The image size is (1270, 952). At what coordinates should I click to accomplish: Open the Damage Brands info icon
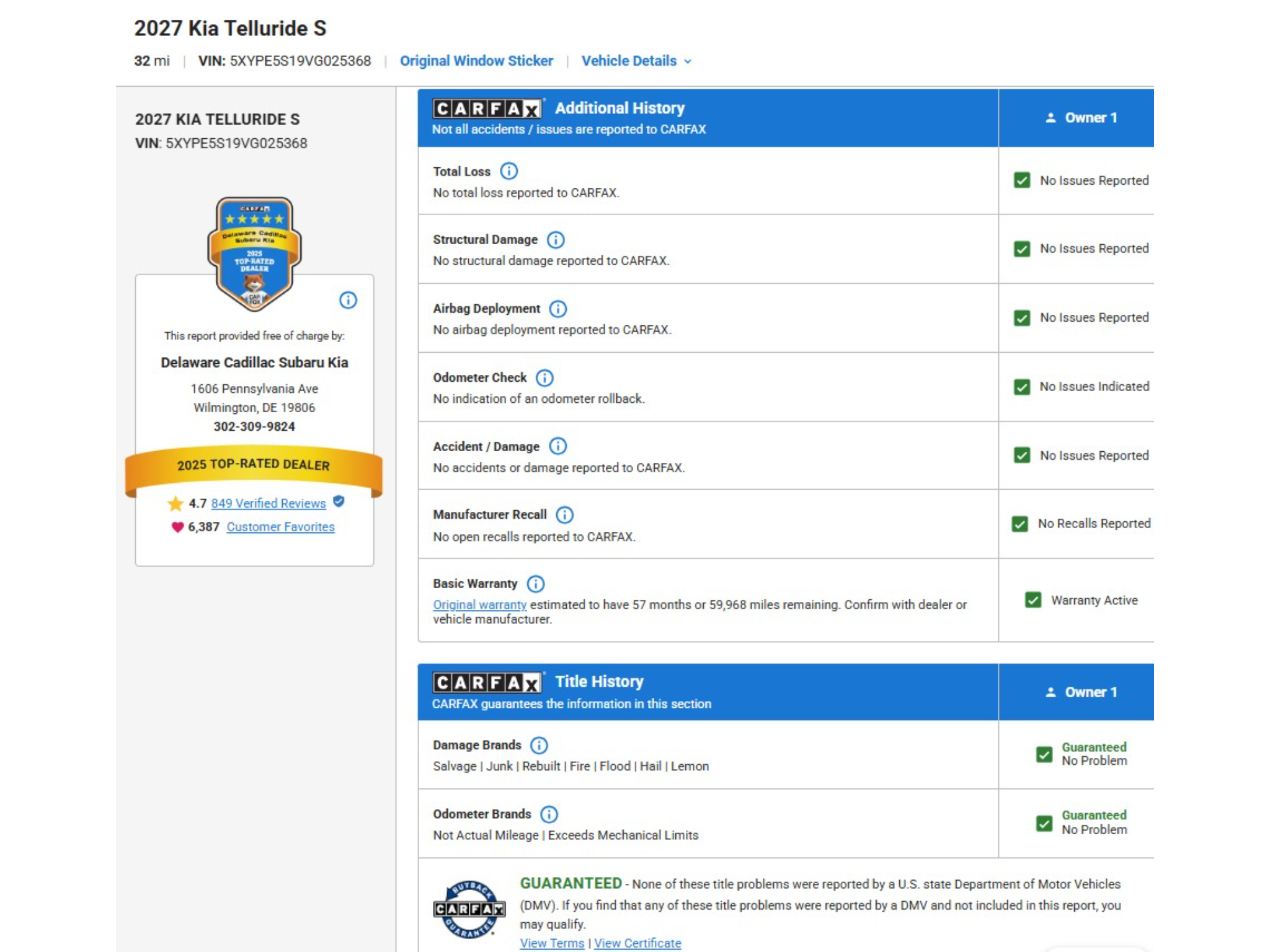click(x=539, y=745)
